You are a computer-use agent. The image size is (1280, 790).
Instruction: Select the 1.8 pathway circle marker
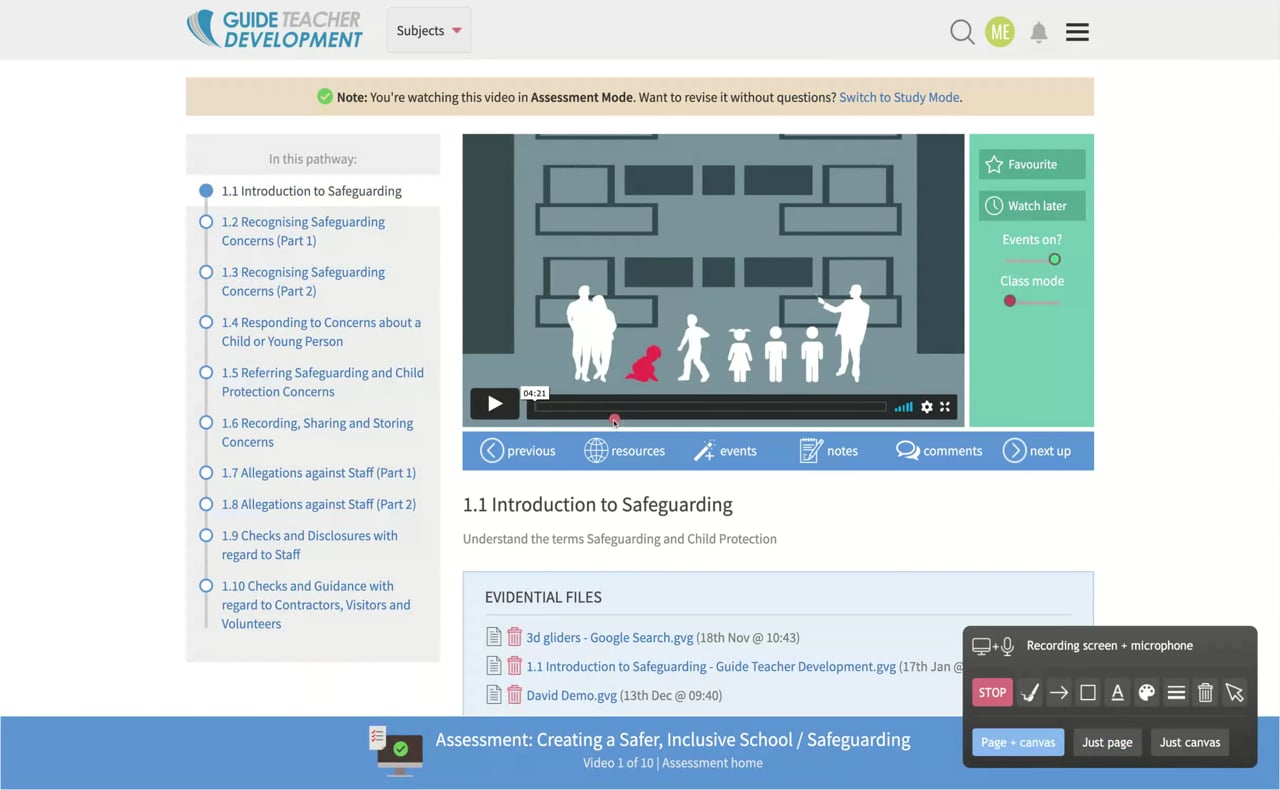[x=206, y=504]
